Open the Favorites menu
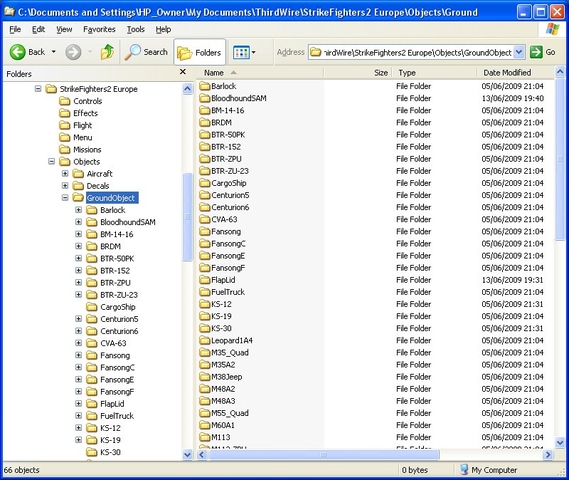Image resolution: width=569 pixels, height=480 pixels. [x=99, y=29]
